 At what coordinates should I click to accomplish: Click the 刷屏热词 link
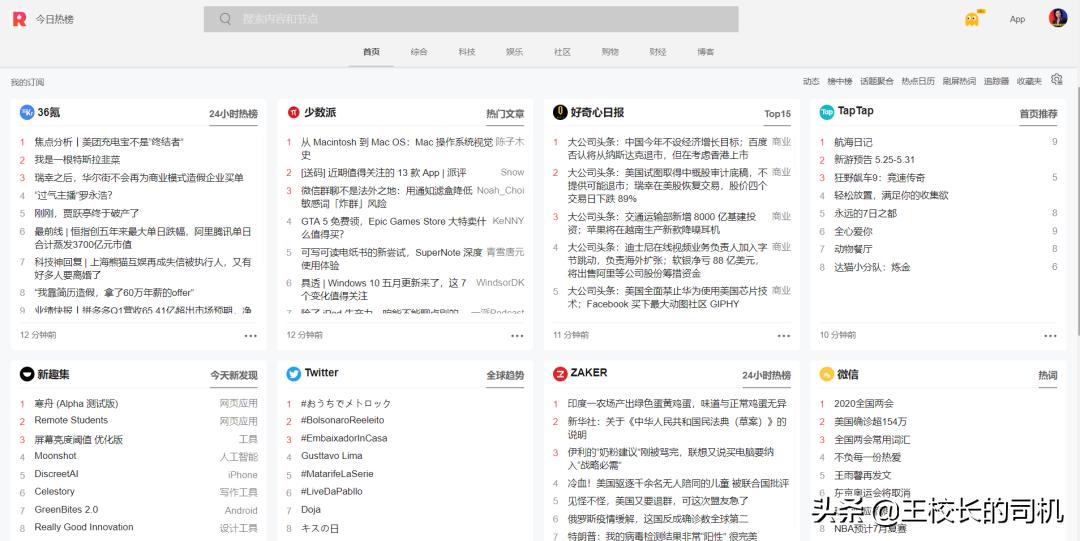(x=959, y=81)
